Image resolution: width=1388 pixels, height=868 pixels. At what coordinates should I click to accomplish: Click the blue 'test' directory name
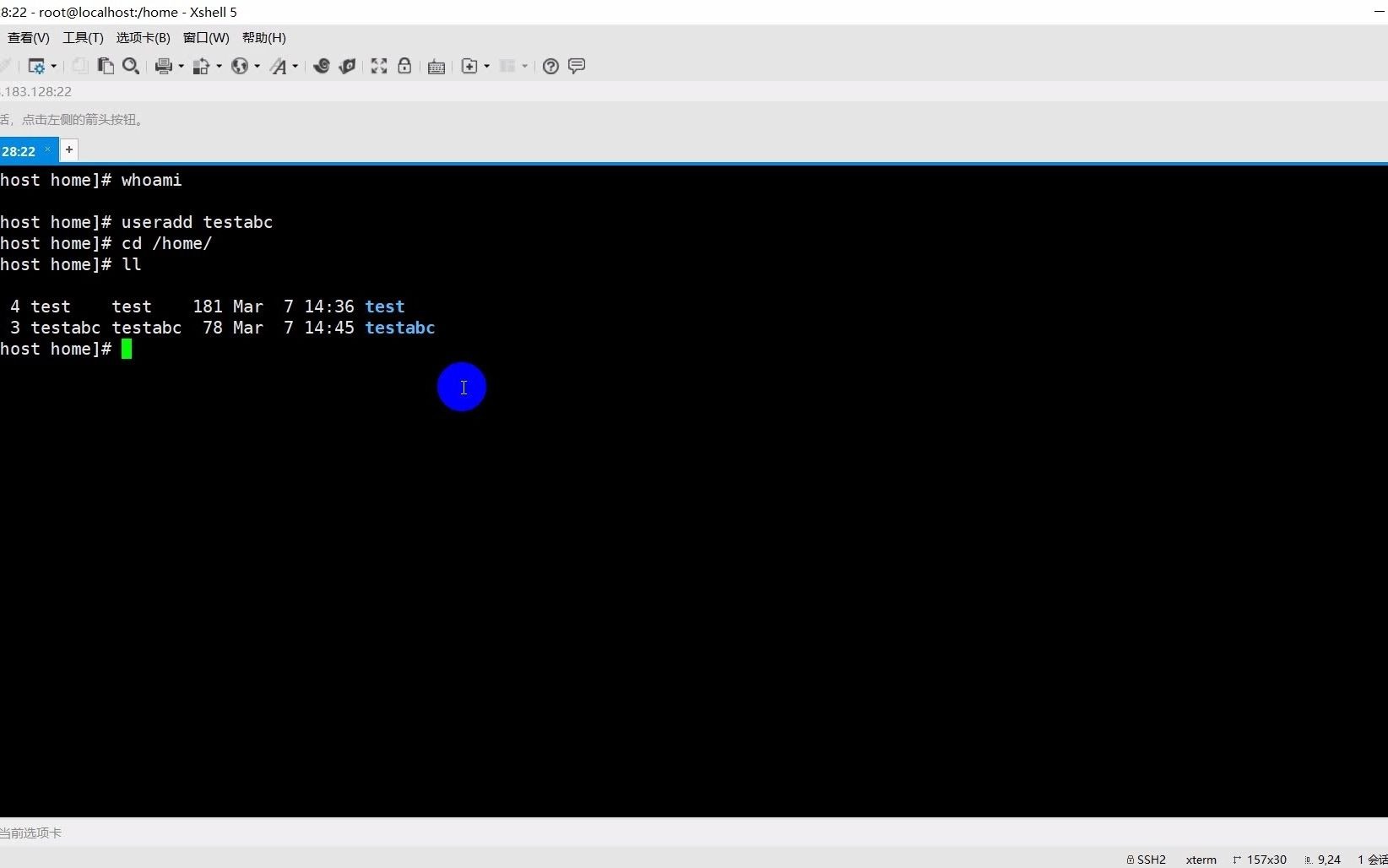coord(385,307)
